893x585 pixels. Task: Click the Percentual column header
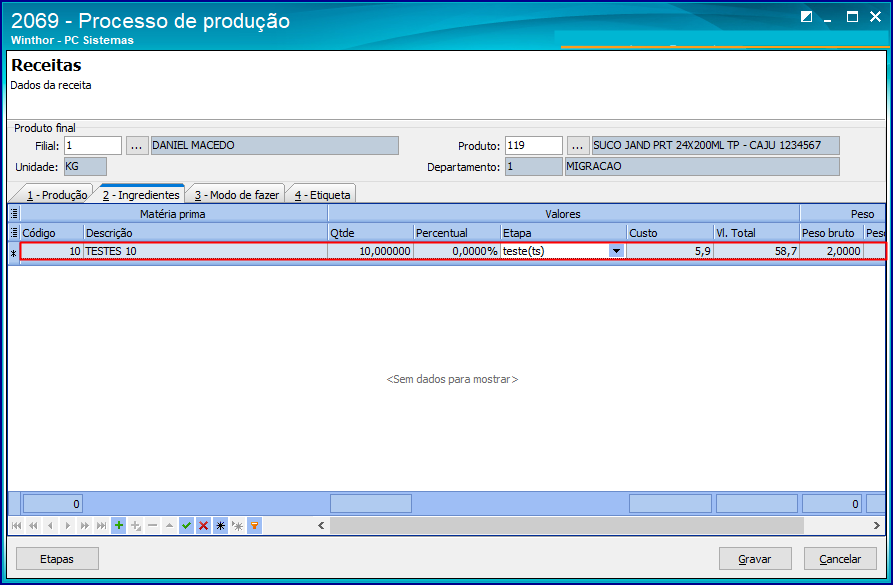tap(457, 232)
